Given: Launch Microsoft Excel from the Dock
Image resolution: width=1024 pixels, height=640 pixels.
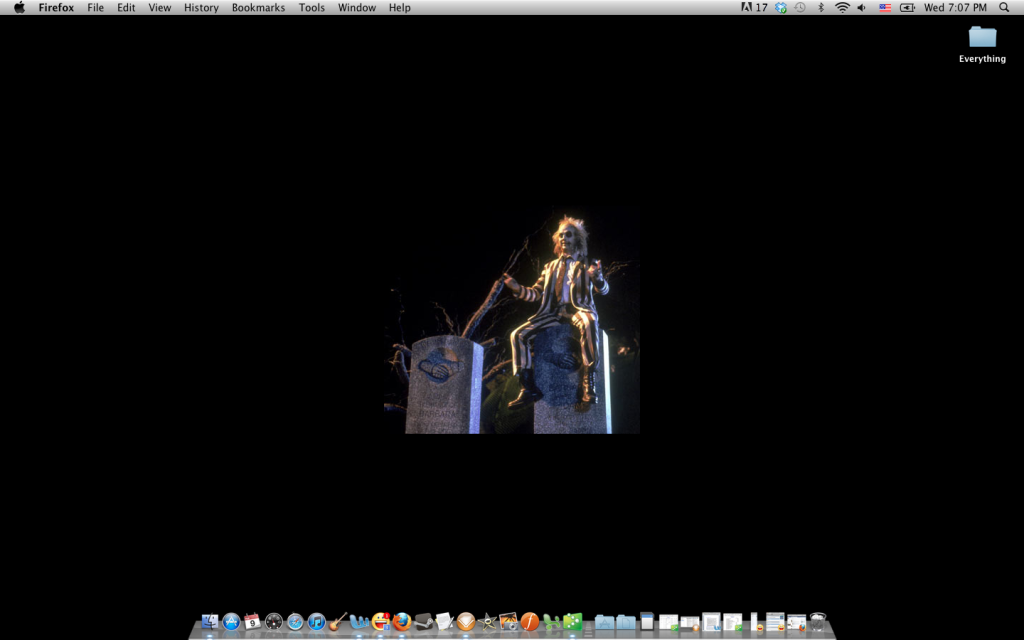Looking at the screenshot, I should [551, 621].
